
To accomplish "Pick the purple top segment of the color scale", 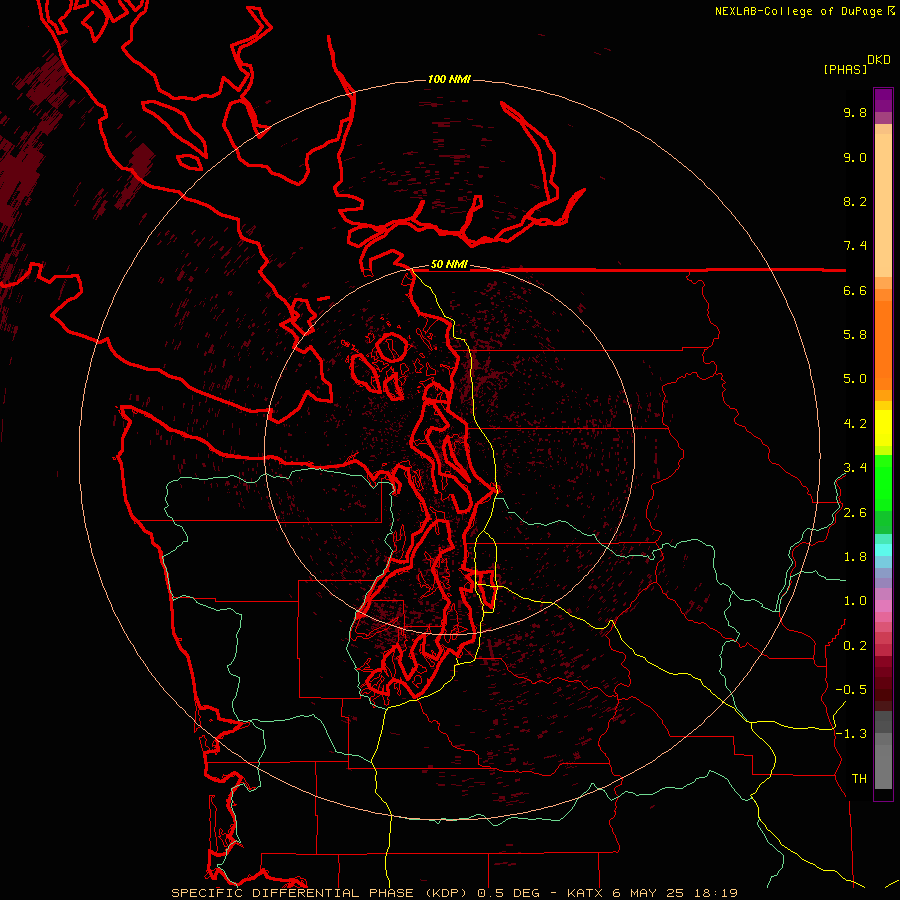I will (x=883, y=100).
